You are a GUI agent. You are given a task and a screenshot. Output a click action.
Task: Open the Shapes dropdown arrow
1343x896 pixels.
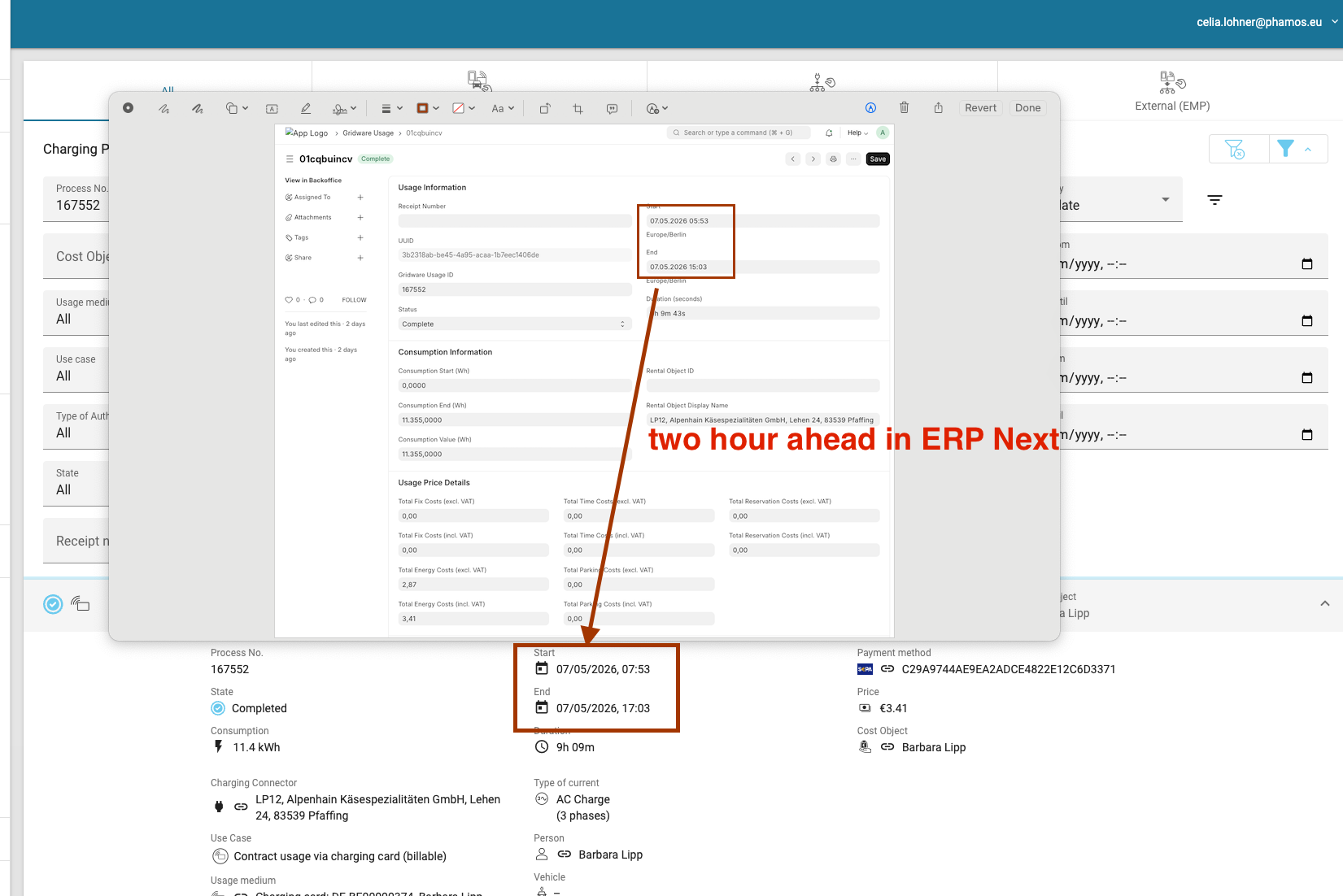[x=245, y=108]
